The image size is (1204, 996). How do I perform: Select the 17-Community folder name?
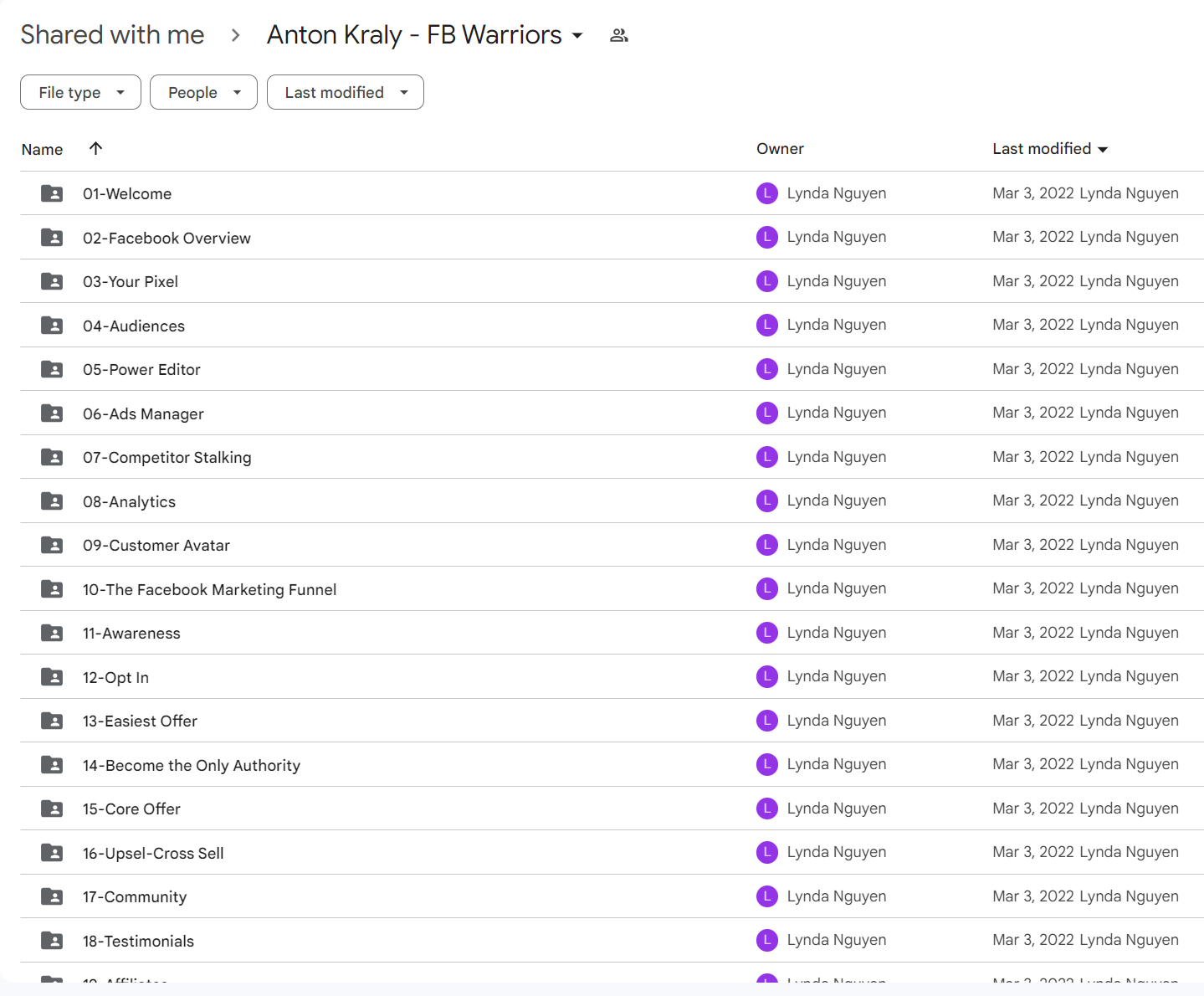135,896
